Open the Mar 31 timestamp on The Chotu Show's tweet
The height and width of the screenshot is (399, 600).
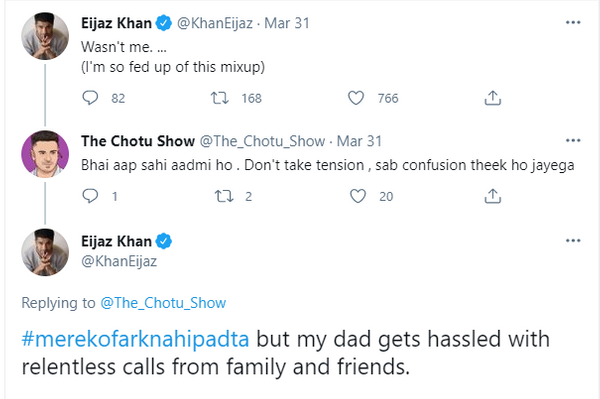pyautogui.click(x=359, y=141)
